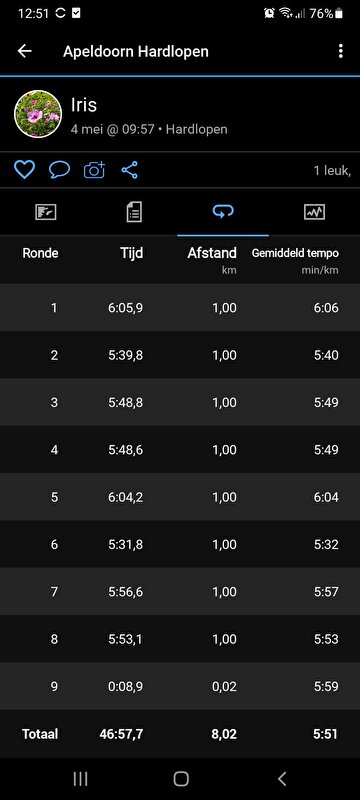360x800 pixels.
Task: Add photo using camera icon
Action: pos(94,170)
